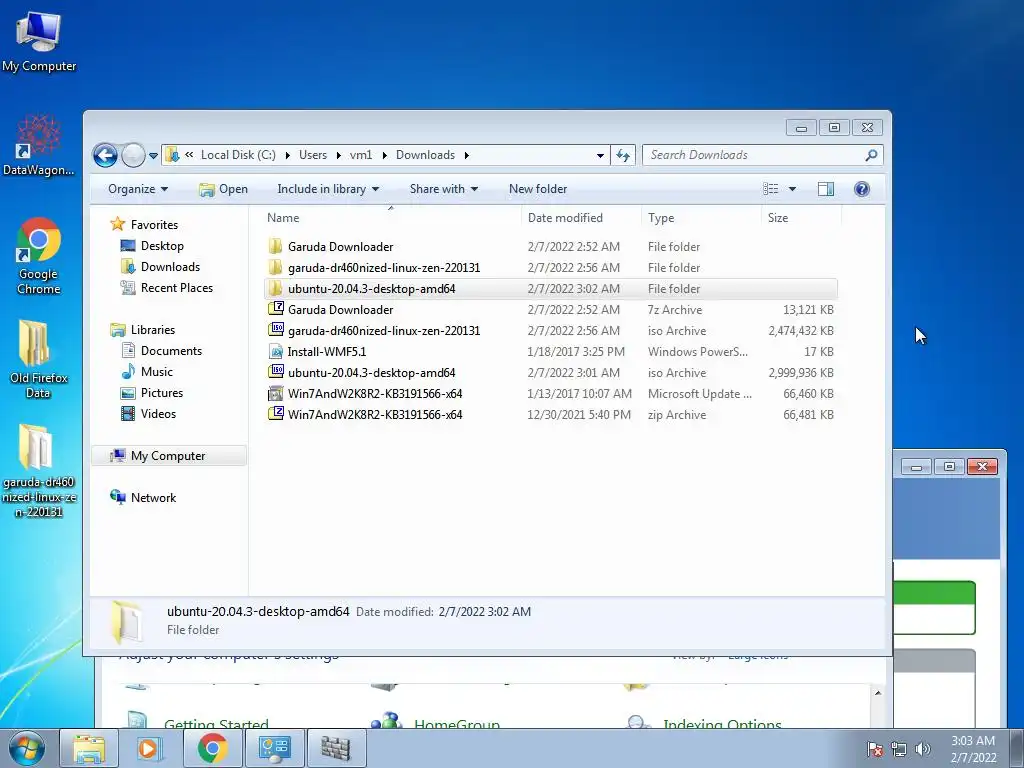This screenshot has height=768, width=1024.
Task: Click the Forward navigation arrow button
Action: [133, 155]
